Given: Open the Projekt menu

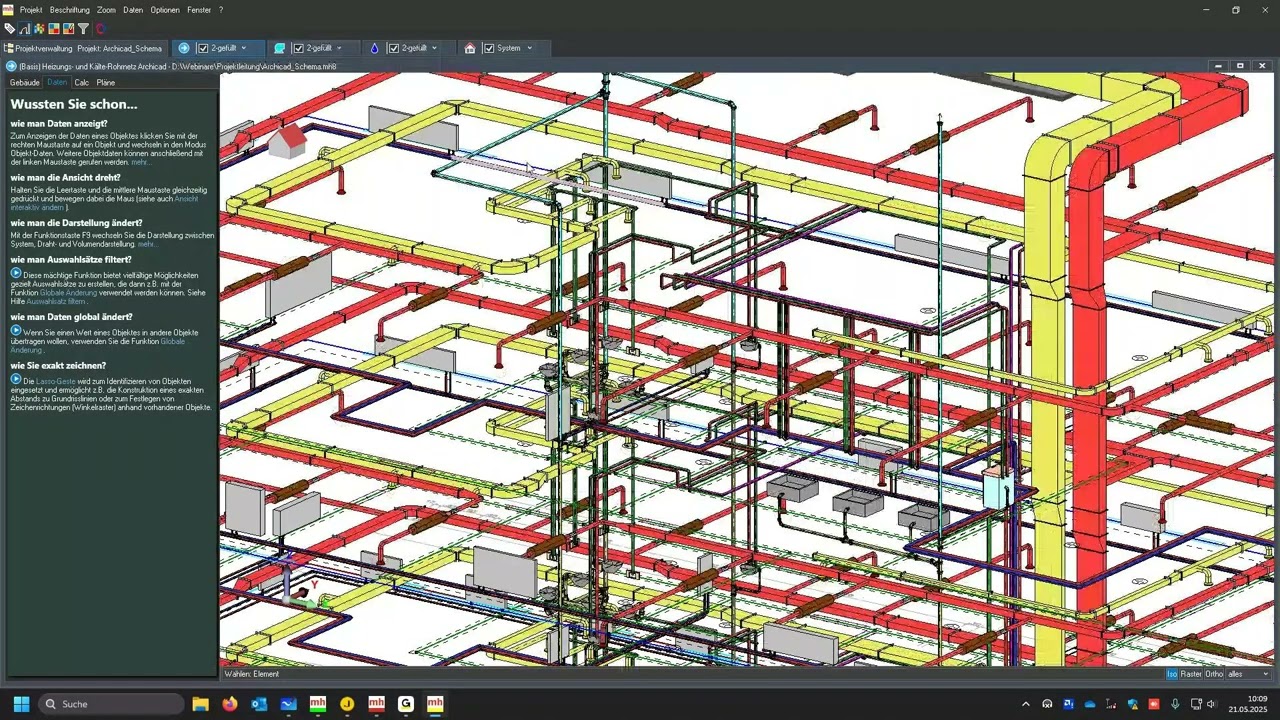Looking at the screenshot, I should 31,9.
